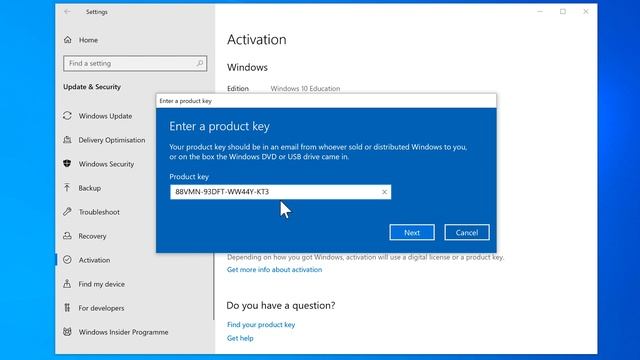Viewport: 640px width, 360px height.
Task: Open For developers page
Action: (101, 308)
